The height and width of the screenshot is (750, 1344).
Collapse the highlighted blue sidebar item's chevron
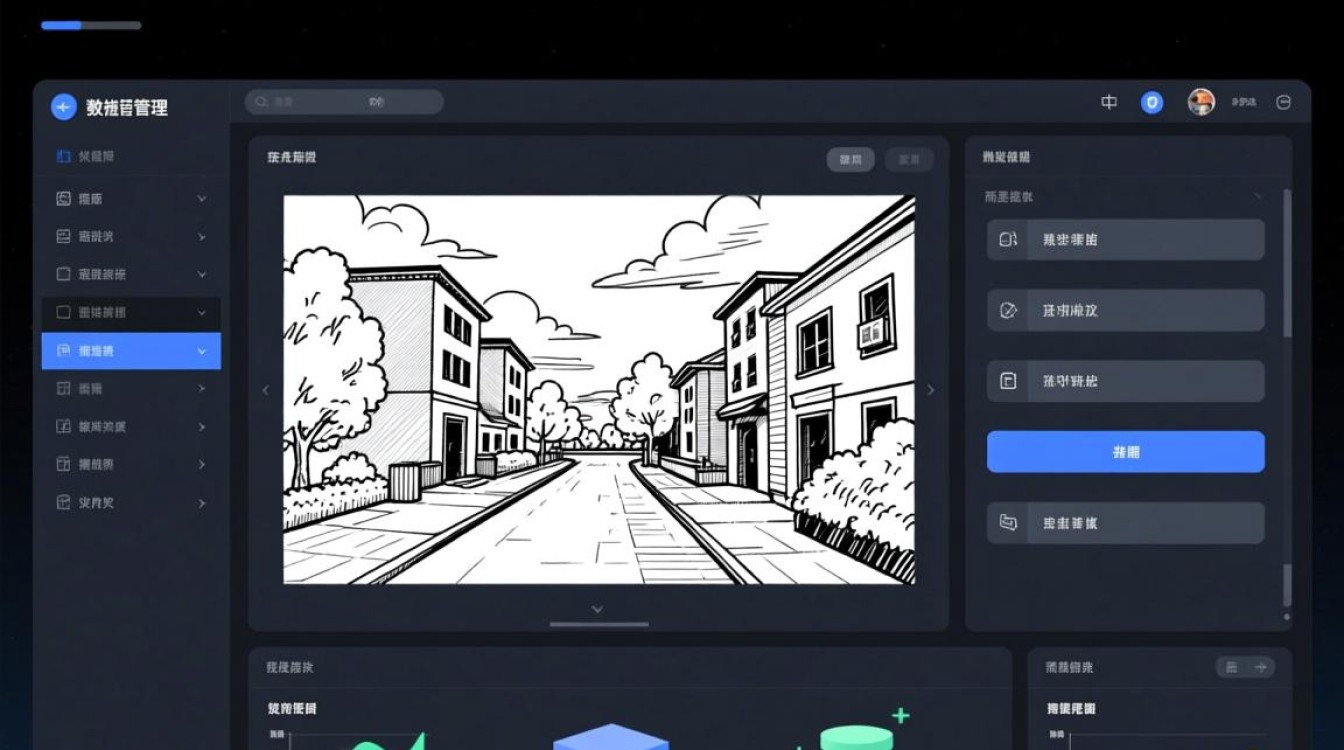pyautogui.click(x=202, y=351)
